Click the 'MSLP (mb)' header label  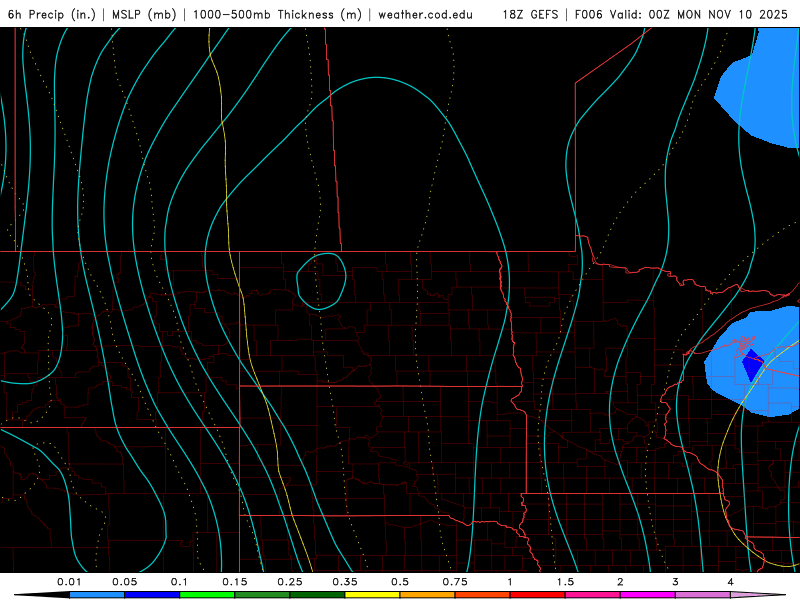click(x=143, y=14)
